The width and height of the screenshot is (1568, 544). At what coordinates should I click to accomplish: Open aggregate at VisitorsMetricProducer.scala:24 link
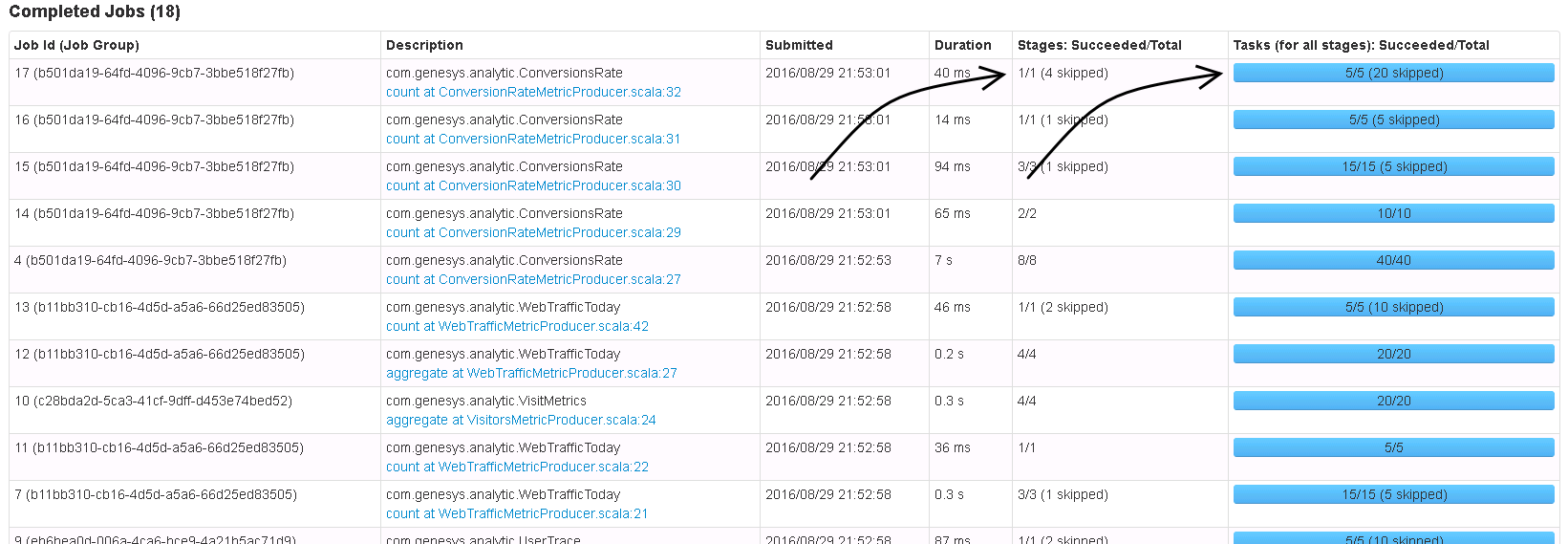point(521,420)
